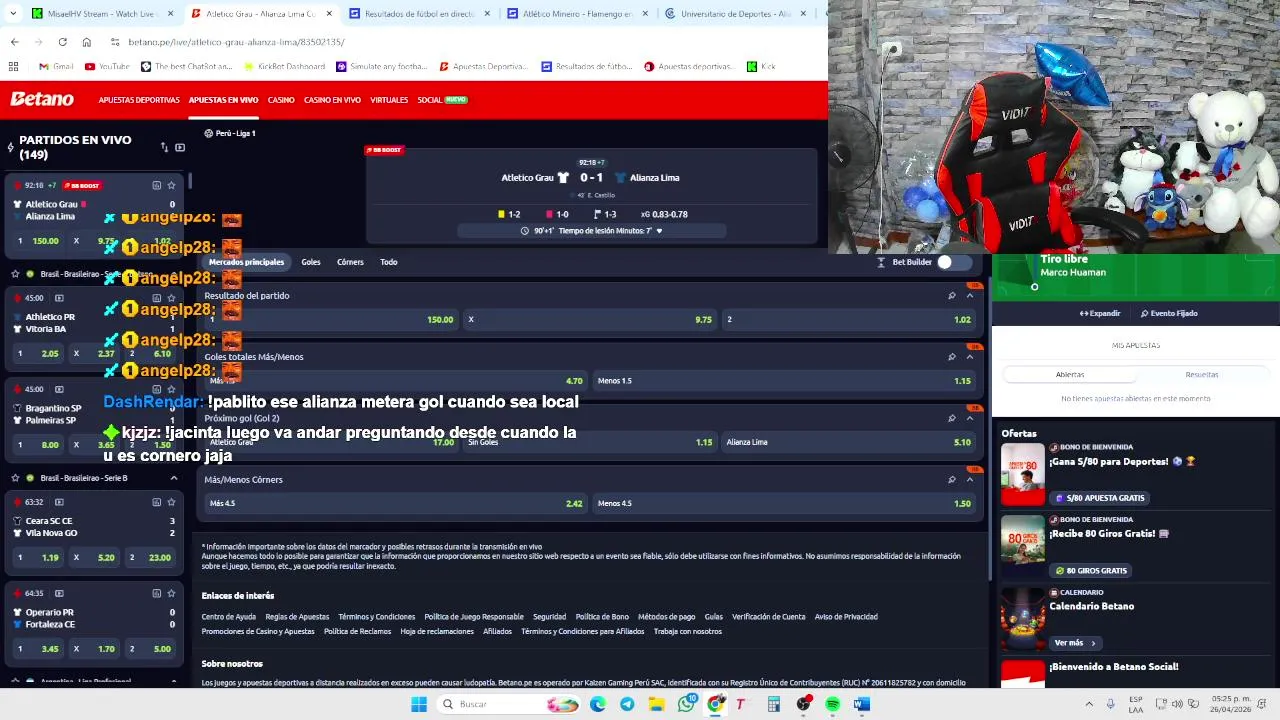Collapse the Goles totales Más/Menos market
Image resolution: width=1280 pixels, height=720 pixels.
[969, 357]
